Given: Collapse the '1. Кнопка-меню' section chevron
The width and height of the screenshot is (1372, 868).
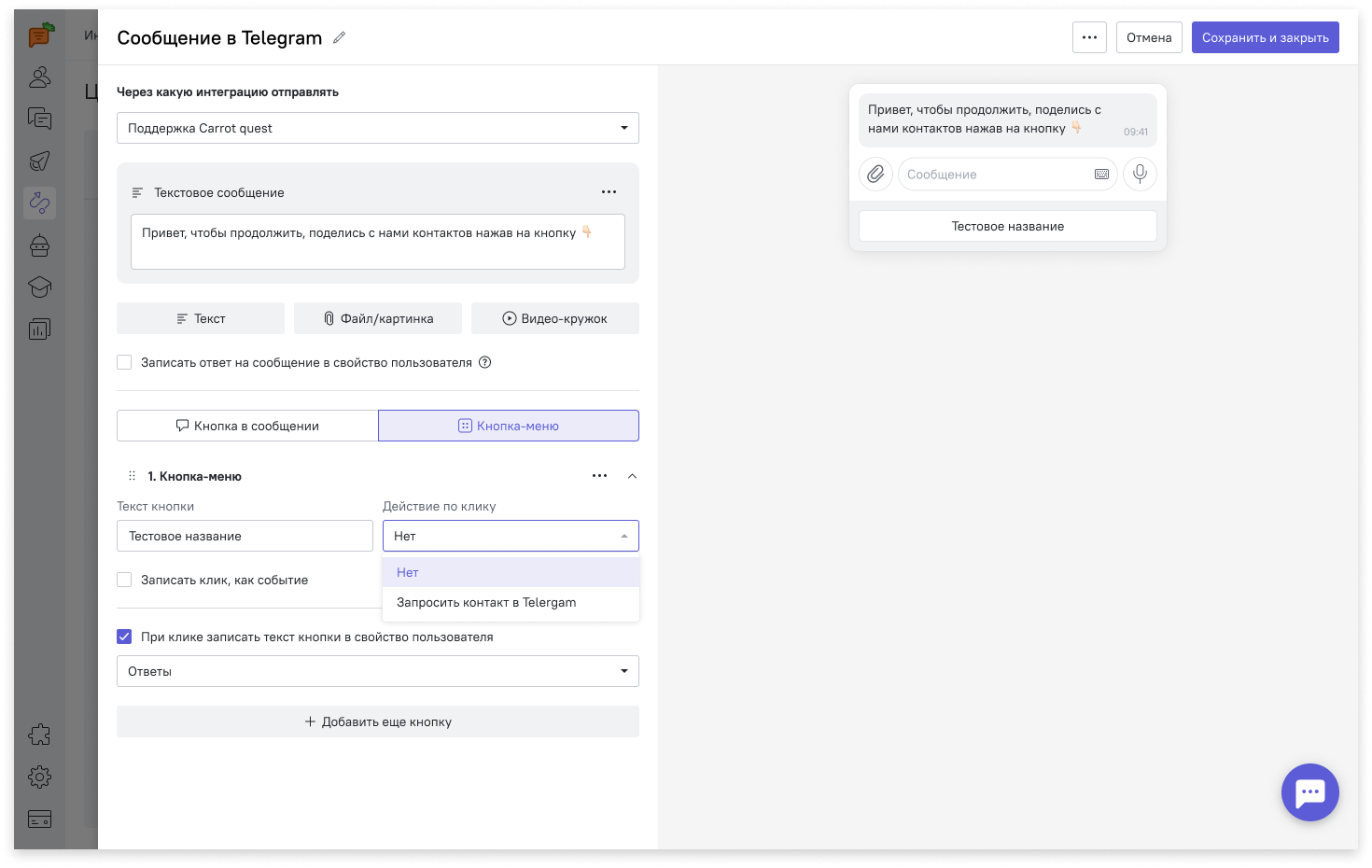Looking at the screenshot, I should click(x=632, y=476).
